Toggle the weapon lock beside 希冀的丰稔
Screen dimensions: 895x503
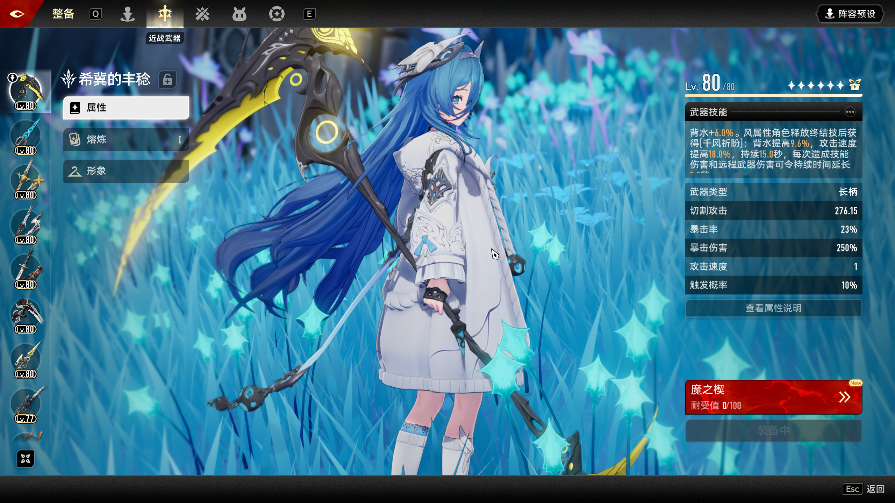[x=168, y=79]
